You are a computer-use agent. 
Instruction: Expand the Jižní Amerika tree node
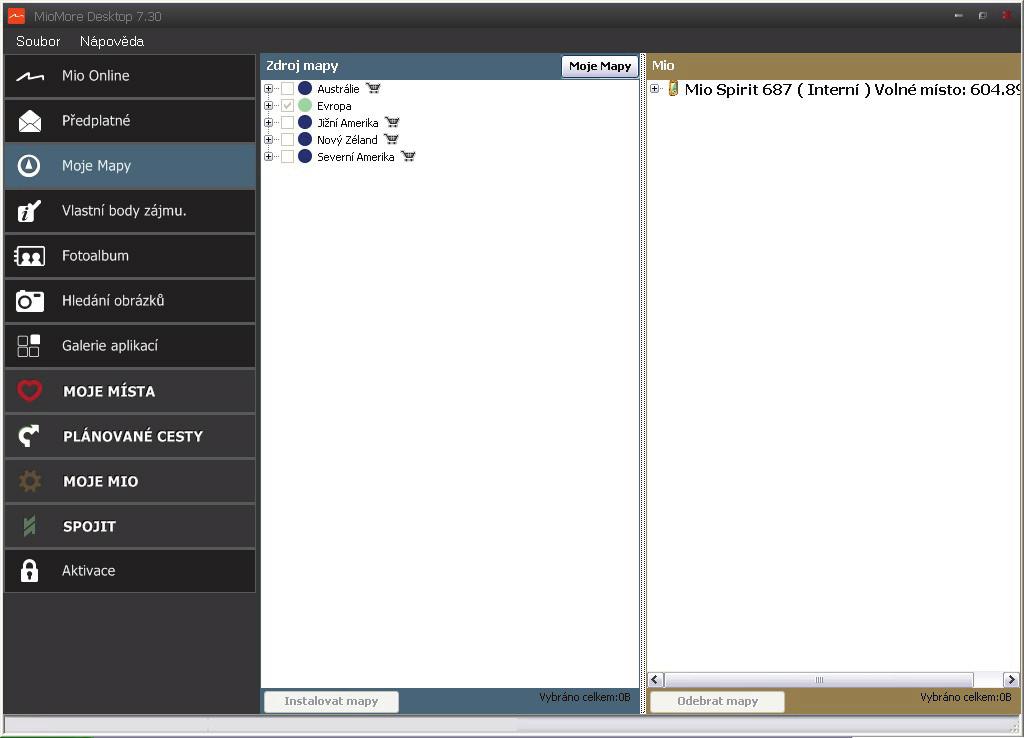[268, 122]
